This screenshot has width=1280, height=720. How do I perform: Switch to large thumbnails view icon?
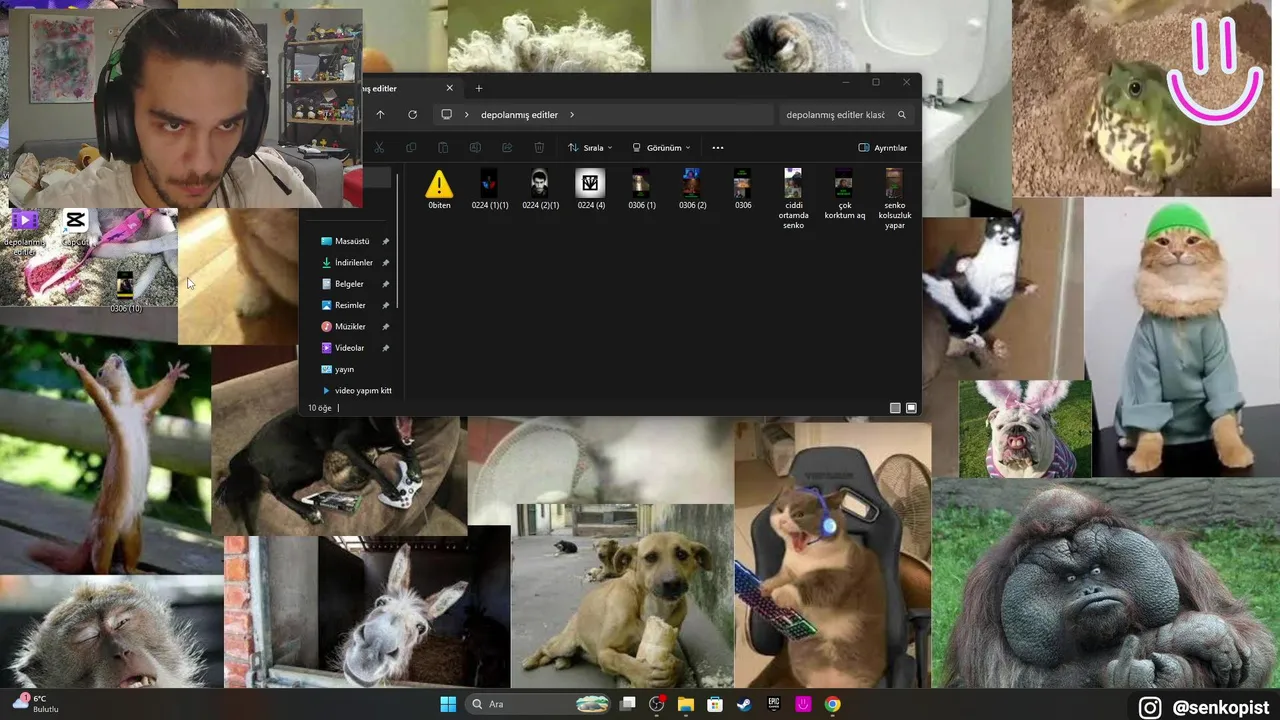pos(911,408)
